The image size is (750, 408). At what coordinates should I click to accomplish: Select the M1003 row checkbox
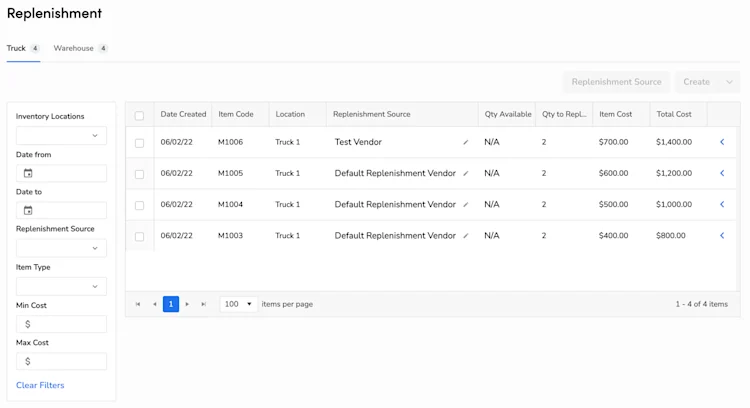point(139,236)
